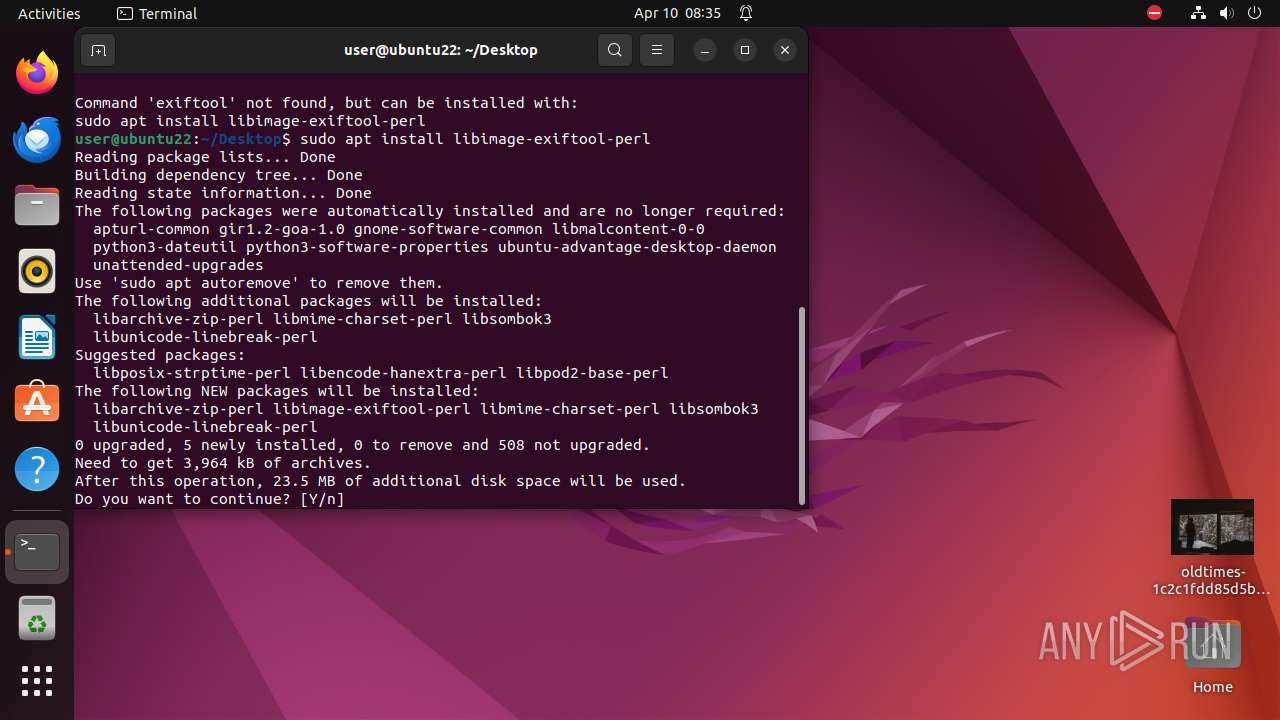
Task: Open the power system menu
Action: pyautogui.click(x=1254, y=13)
